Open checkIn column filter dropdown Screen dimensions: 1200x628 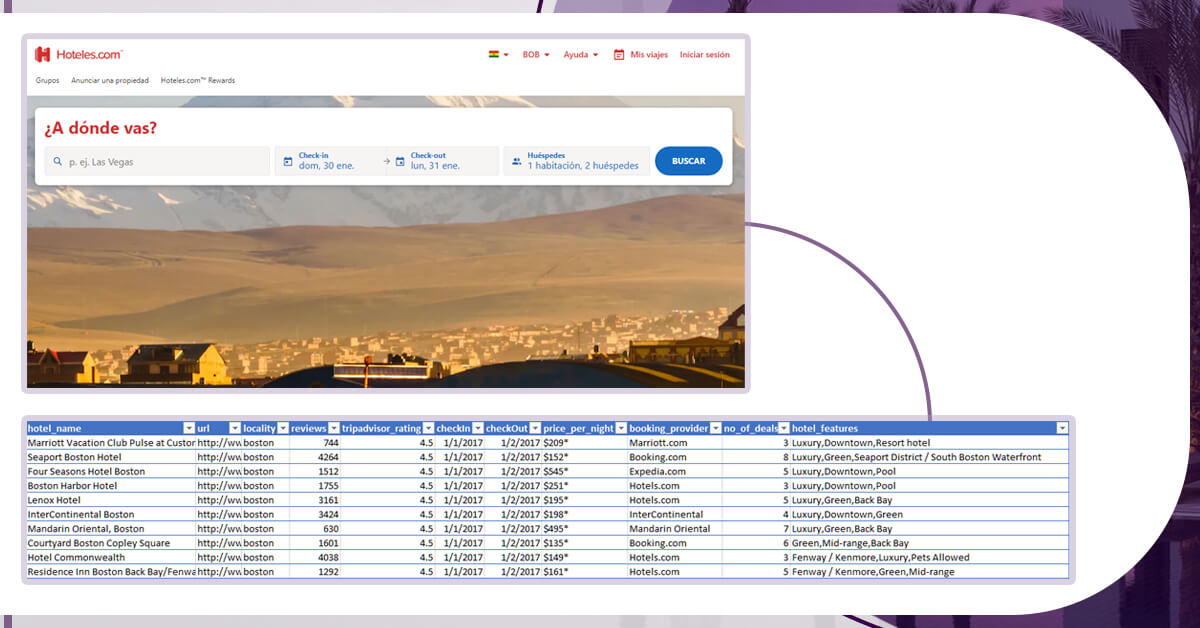pos(478,428)
